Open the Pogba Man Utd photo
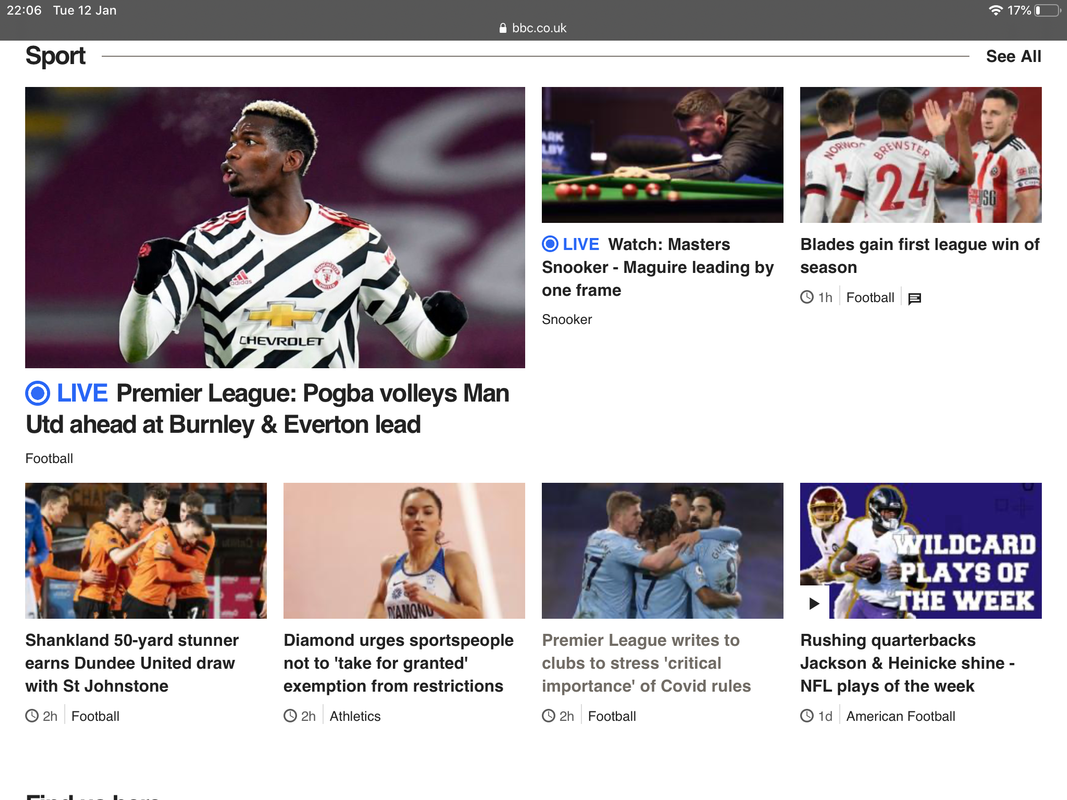This screenshot has height=800, width=1067. 275,227
